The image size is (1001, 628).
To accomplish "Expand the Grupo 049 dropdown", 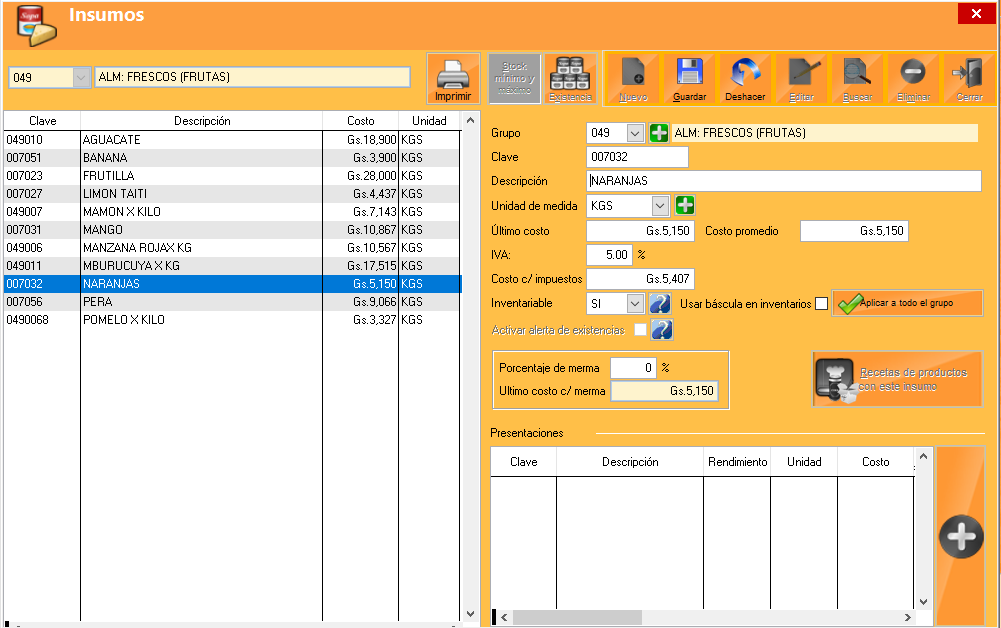I will tap(635, 133).
